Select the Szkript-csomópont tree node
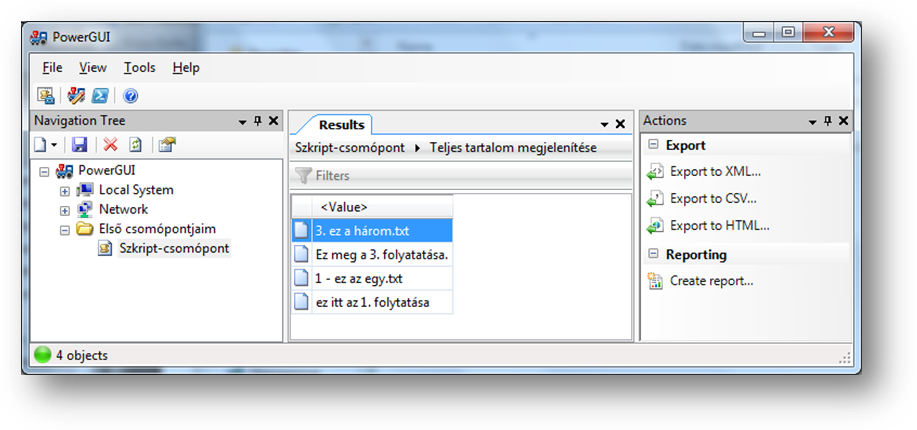Screen dimensions: 917x430 pyautogui.click(x=173, y=249)
